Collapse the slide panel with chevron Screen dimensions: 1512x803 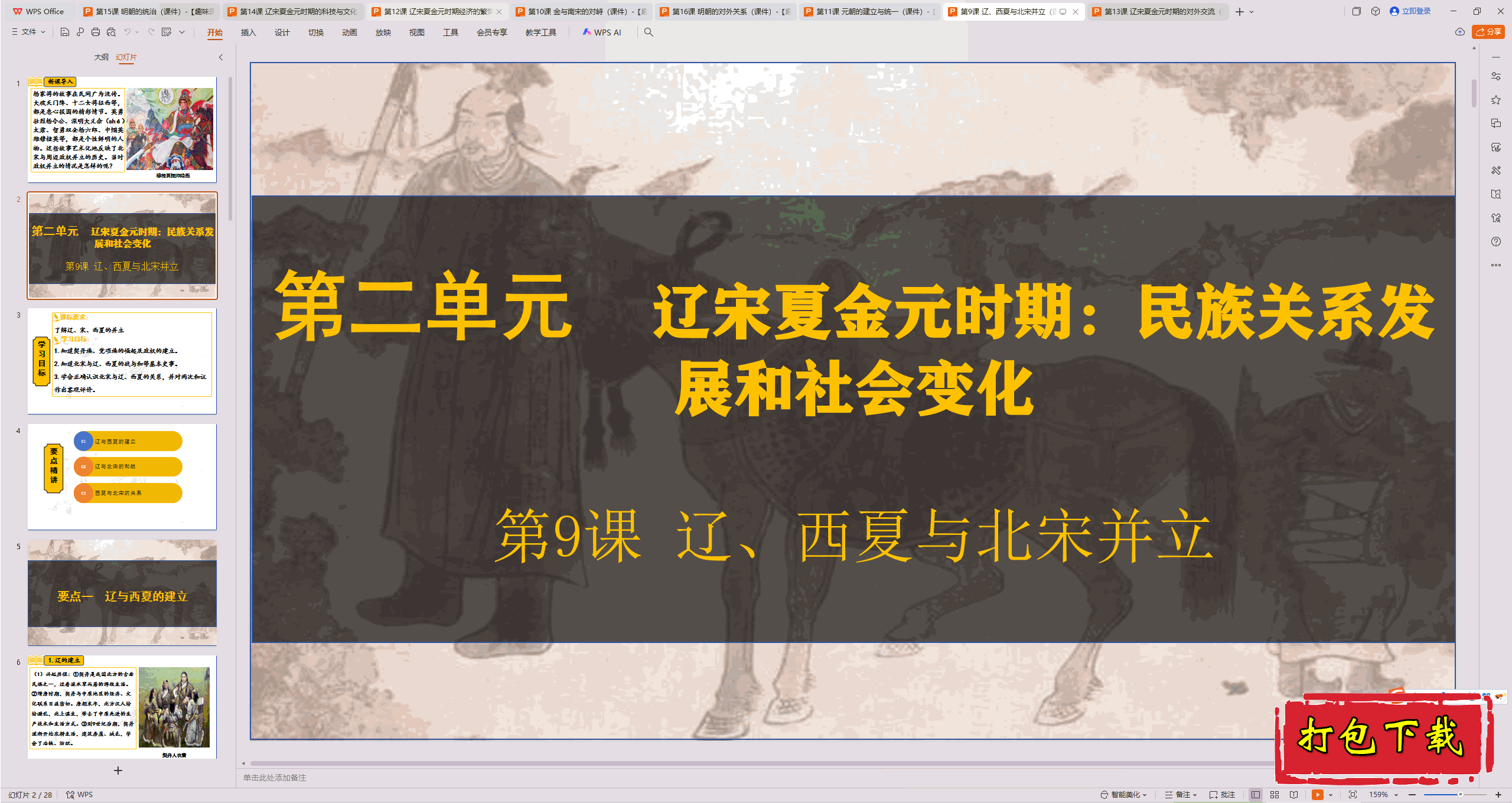tap(221, 57)
